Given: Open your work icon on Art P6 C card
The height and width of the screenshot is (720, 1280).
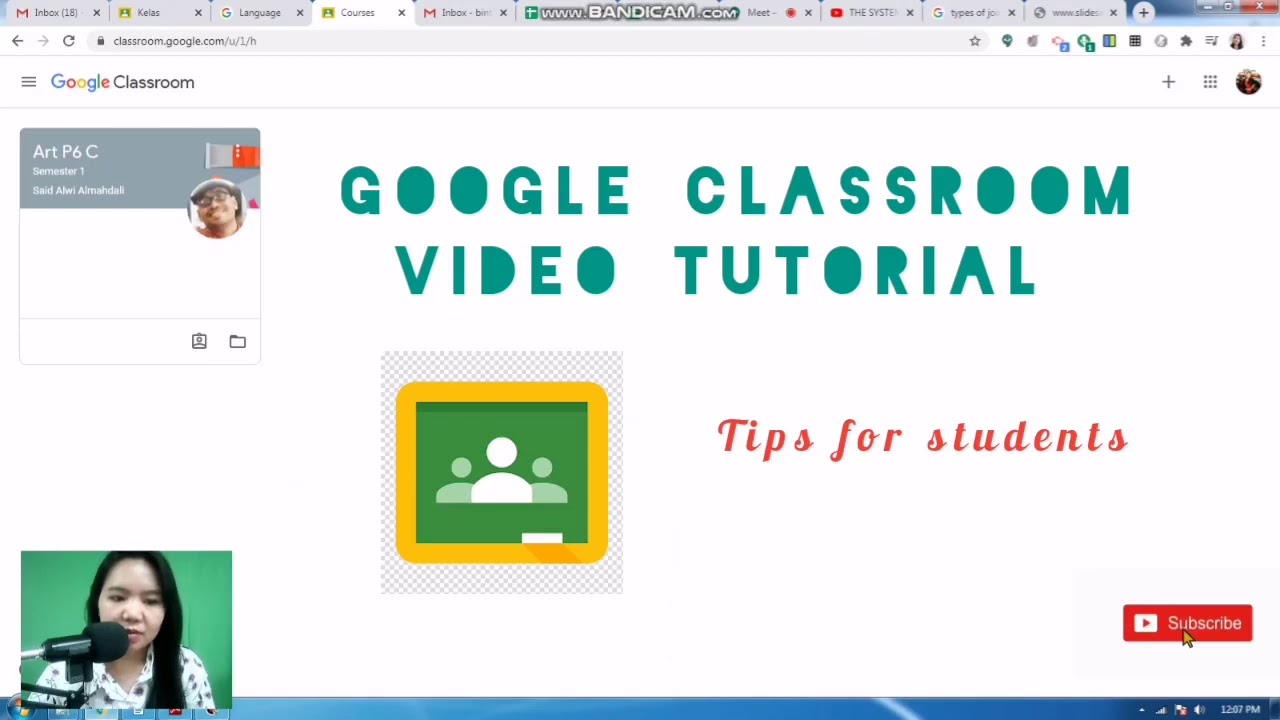Looking at the screenshot, I should (199, 341).
